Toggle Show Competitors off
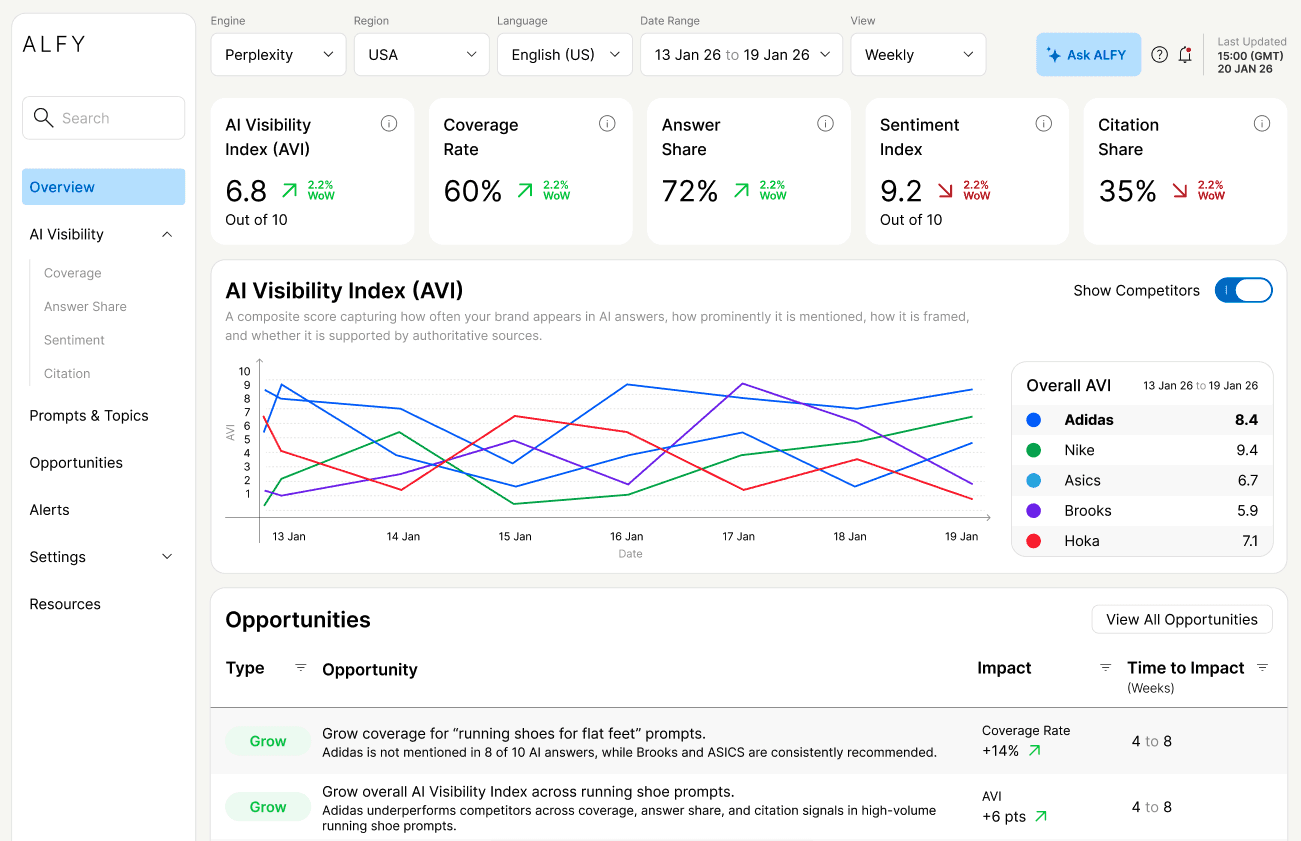 1243,290
